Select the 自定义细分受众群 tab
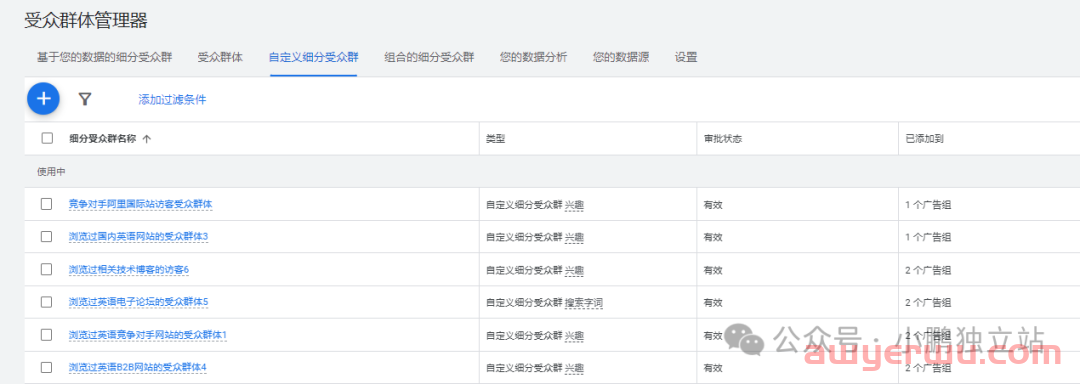 pyautogui.click(x=313, y=57)
